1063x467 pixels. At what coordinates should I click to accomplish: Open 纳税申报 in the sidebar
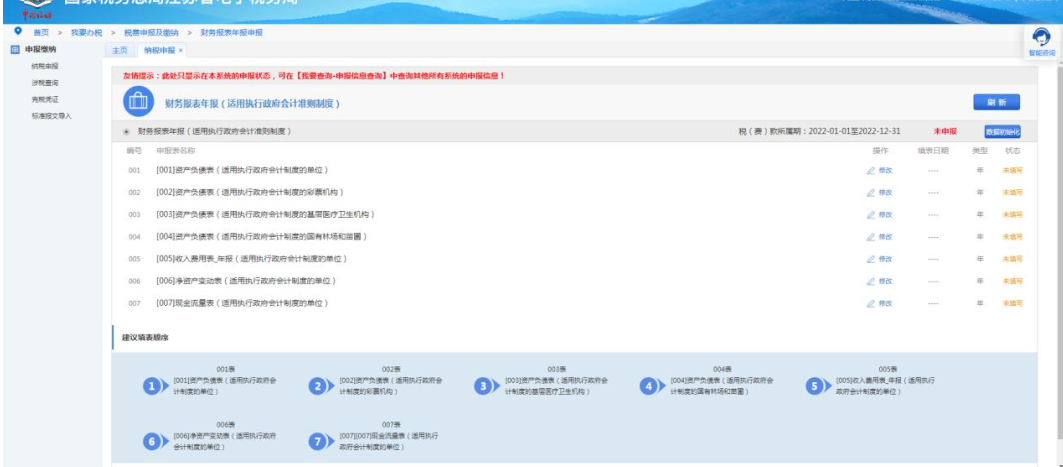pos(45,64)
